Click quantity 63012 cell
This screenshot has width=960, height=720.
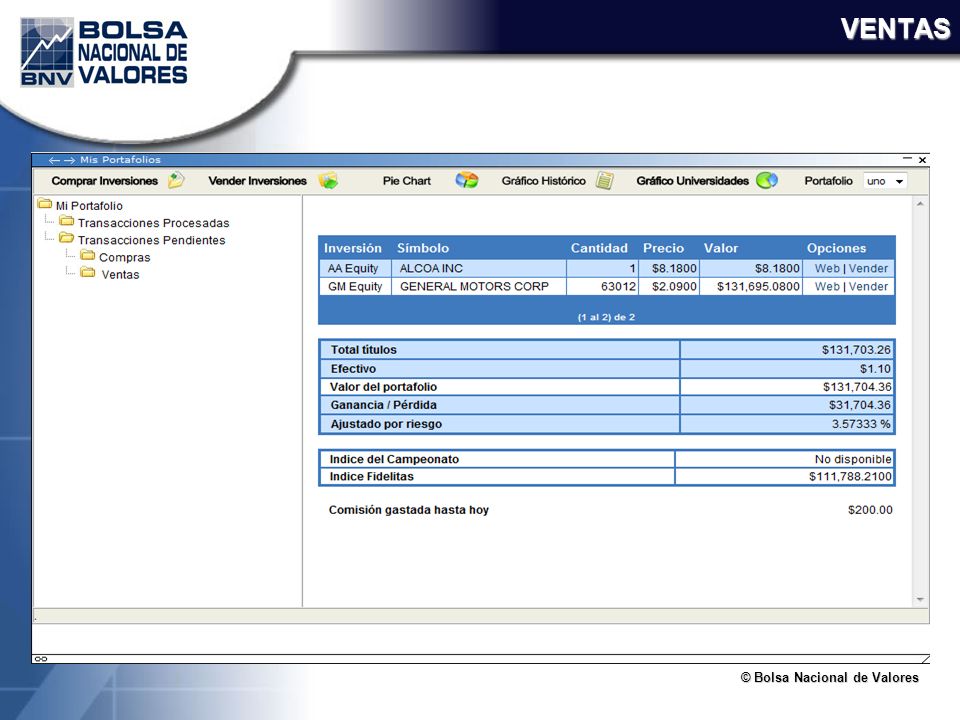pos(602,287)
